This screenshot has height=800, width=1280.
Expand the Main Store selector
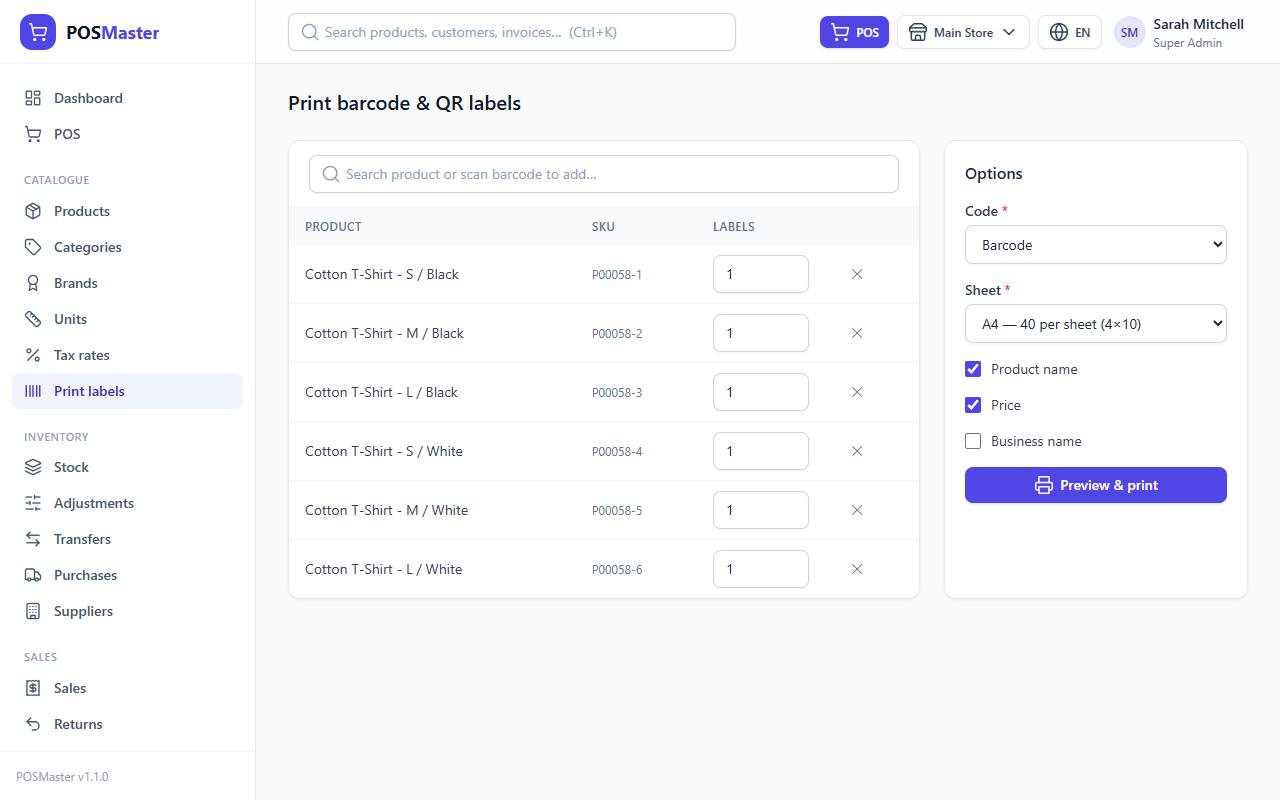coord(963,32)
